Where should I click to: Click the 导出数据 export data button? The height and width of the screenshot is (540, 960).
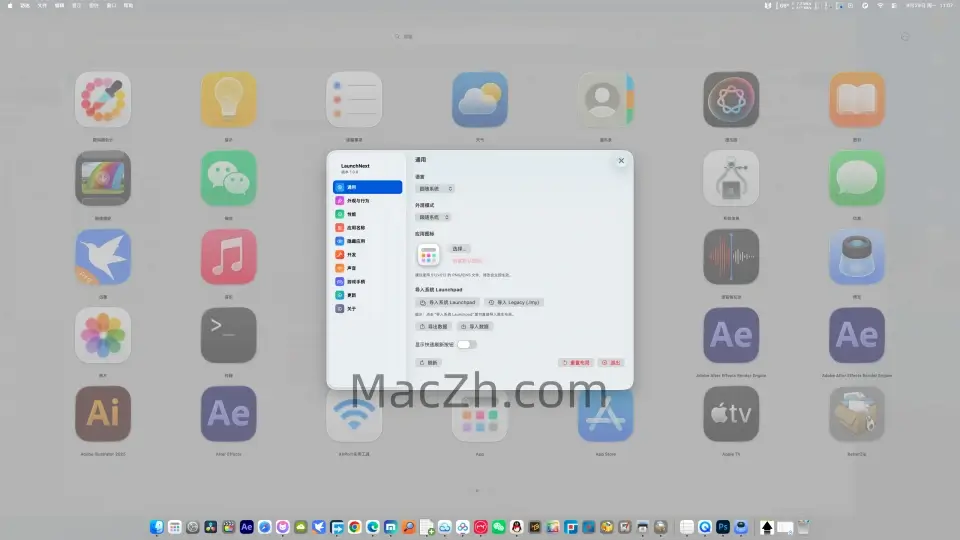(433, 326)
